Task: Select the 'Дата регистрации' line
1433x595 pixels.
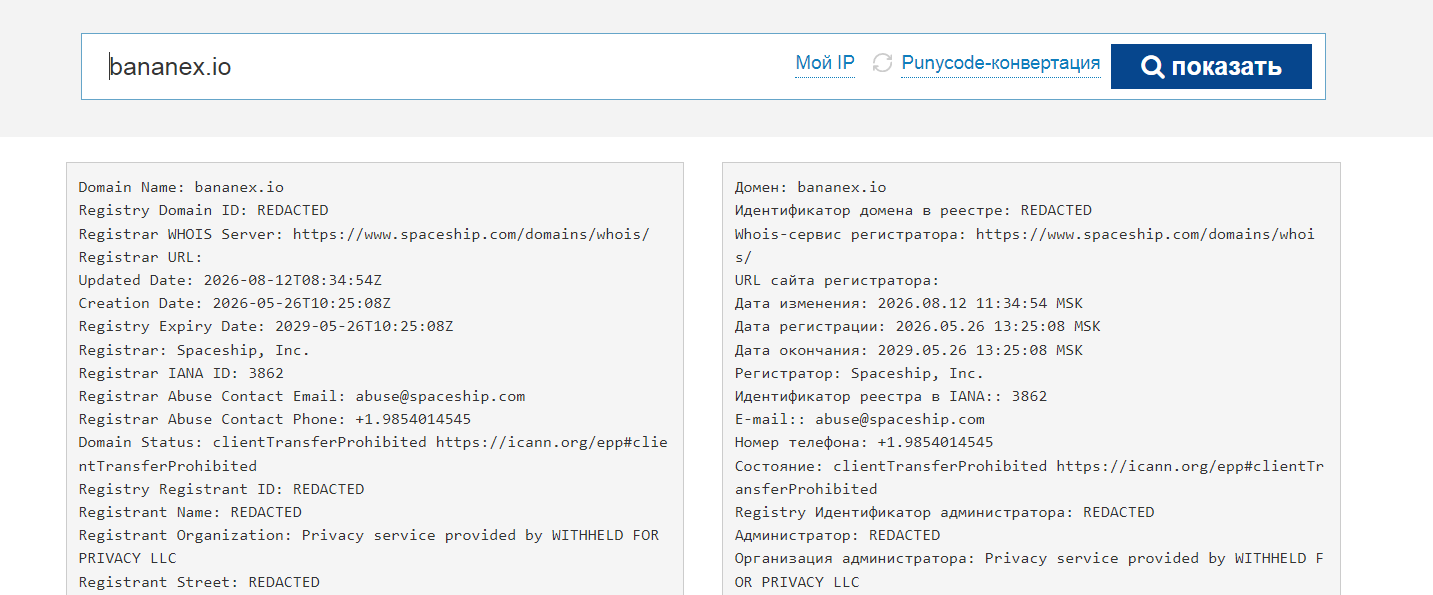Action: coord(918,326)
